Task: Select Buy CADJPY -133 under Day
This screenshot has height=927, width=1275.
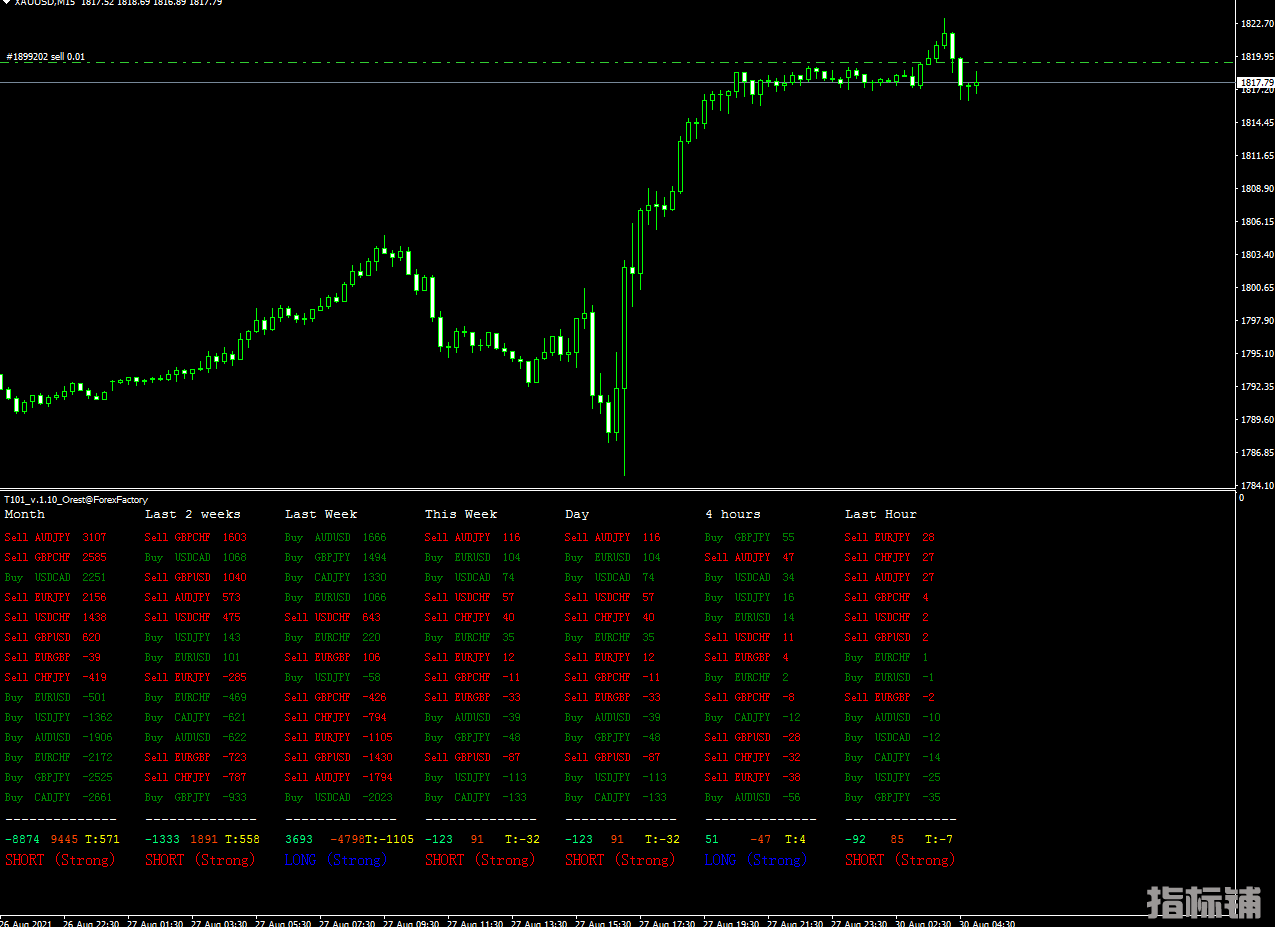Action: [x=616, y=797]
